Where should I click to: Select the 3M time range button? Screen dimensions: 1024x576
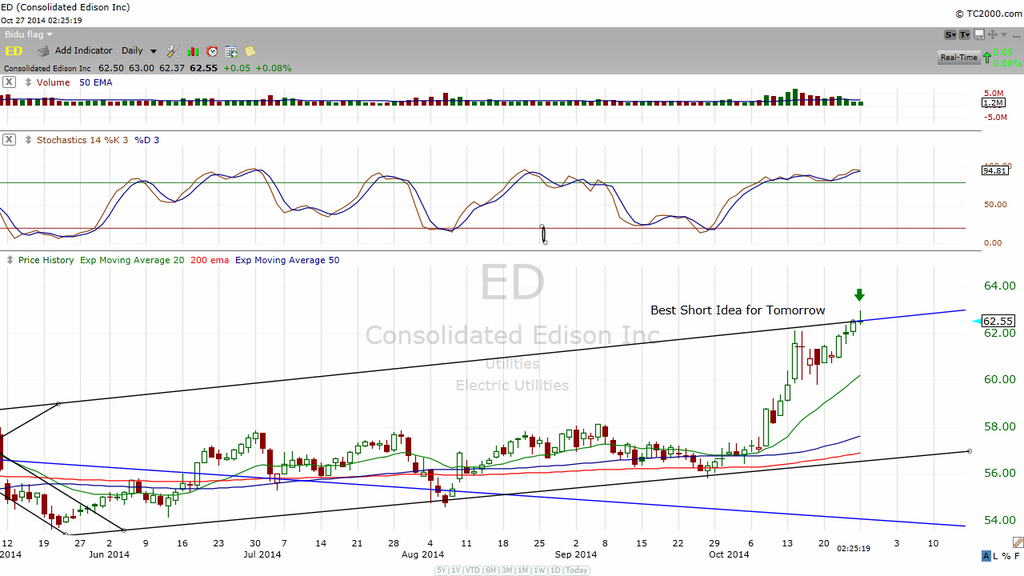coord(507,570)
